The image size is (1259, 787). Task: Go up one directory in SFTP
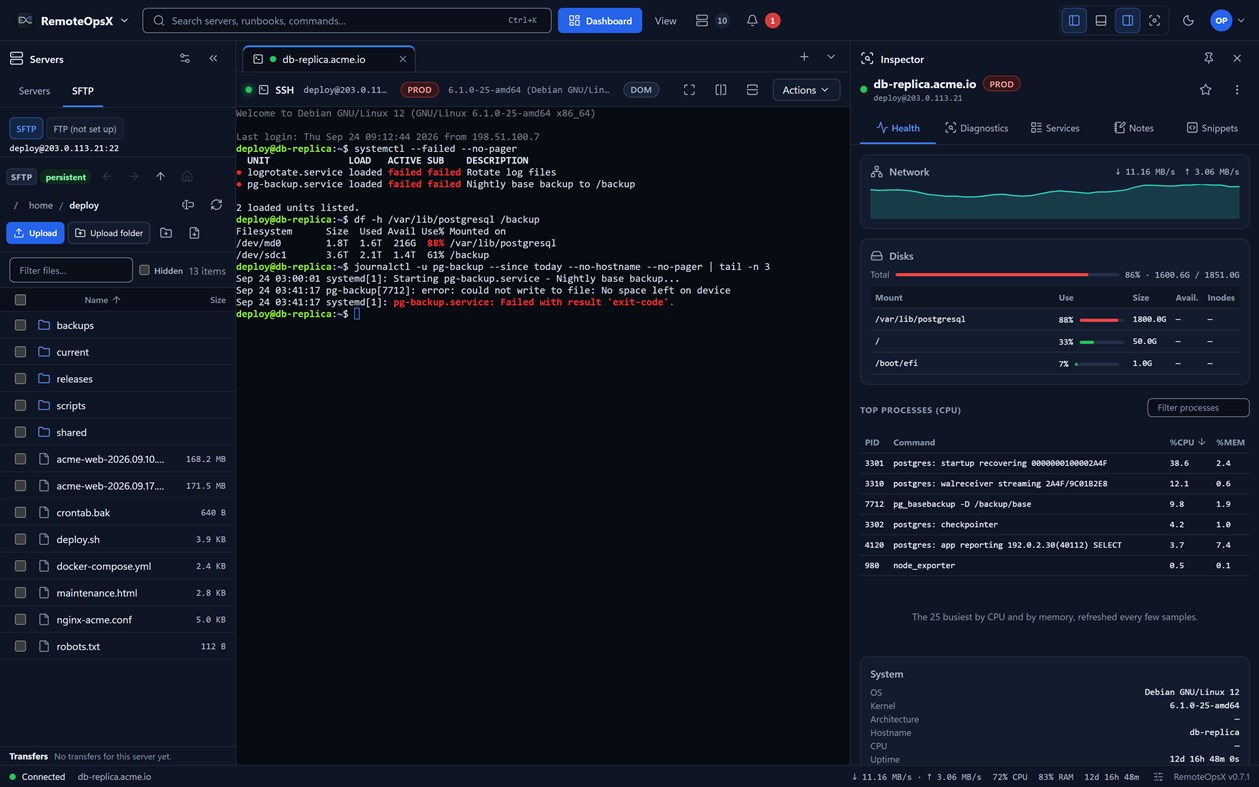pos(160,177)
